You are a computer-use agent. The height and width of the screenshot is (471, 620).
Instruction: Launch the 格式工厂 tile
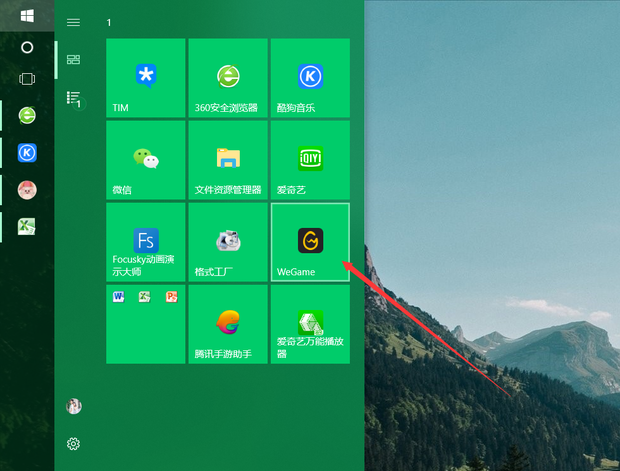[228, 242]
